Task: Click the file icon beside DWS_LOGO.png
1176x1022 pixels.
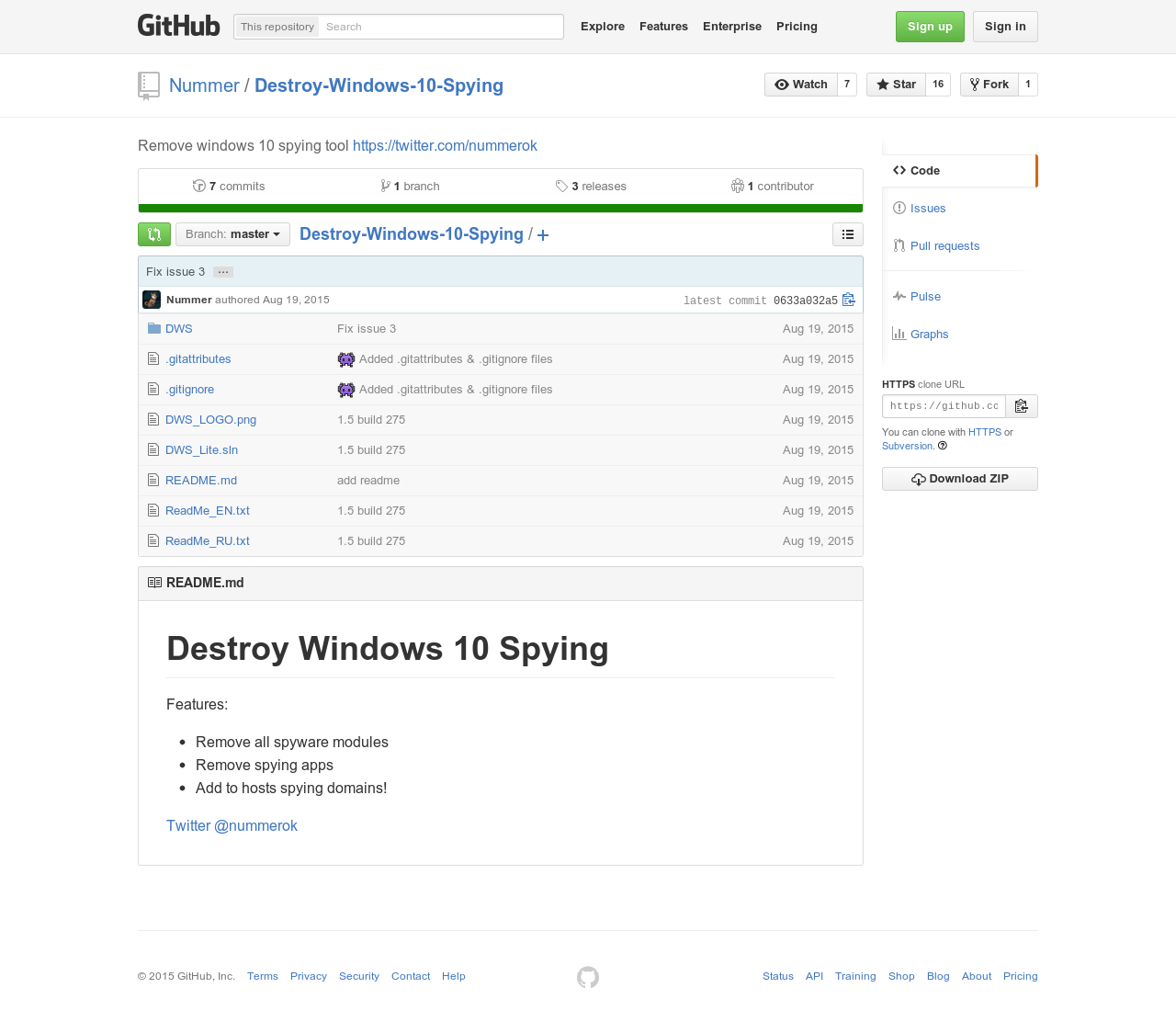Action: click(x=153, y=420)
